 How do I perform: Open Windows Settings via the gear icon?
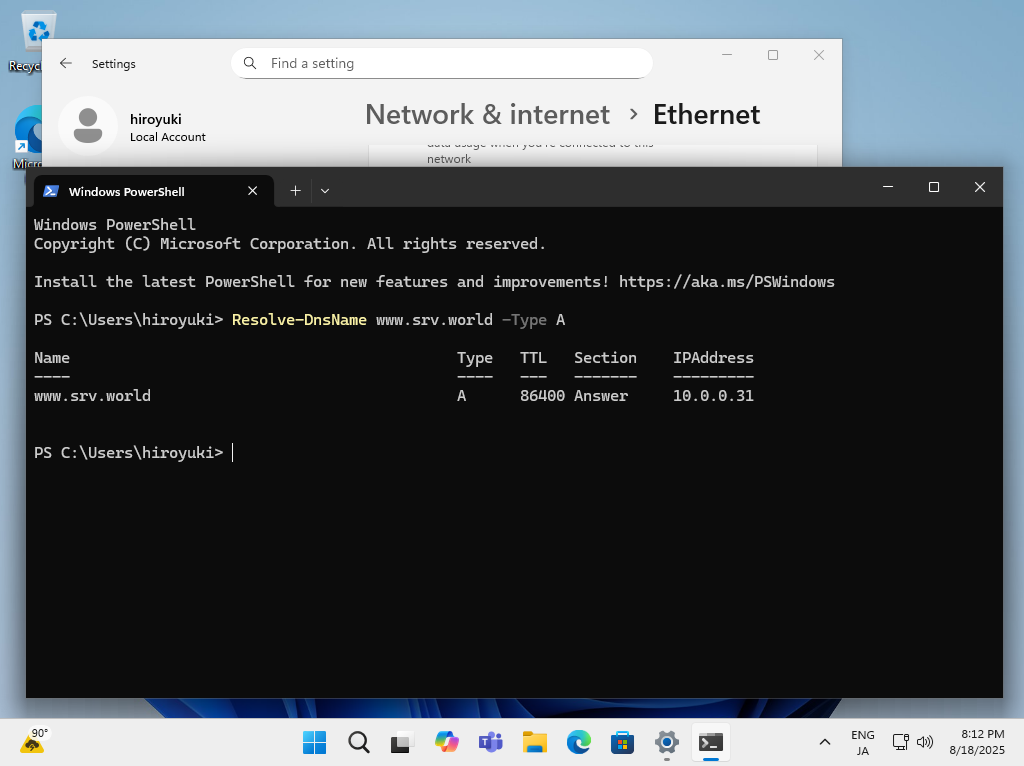(x=666, y=742)
